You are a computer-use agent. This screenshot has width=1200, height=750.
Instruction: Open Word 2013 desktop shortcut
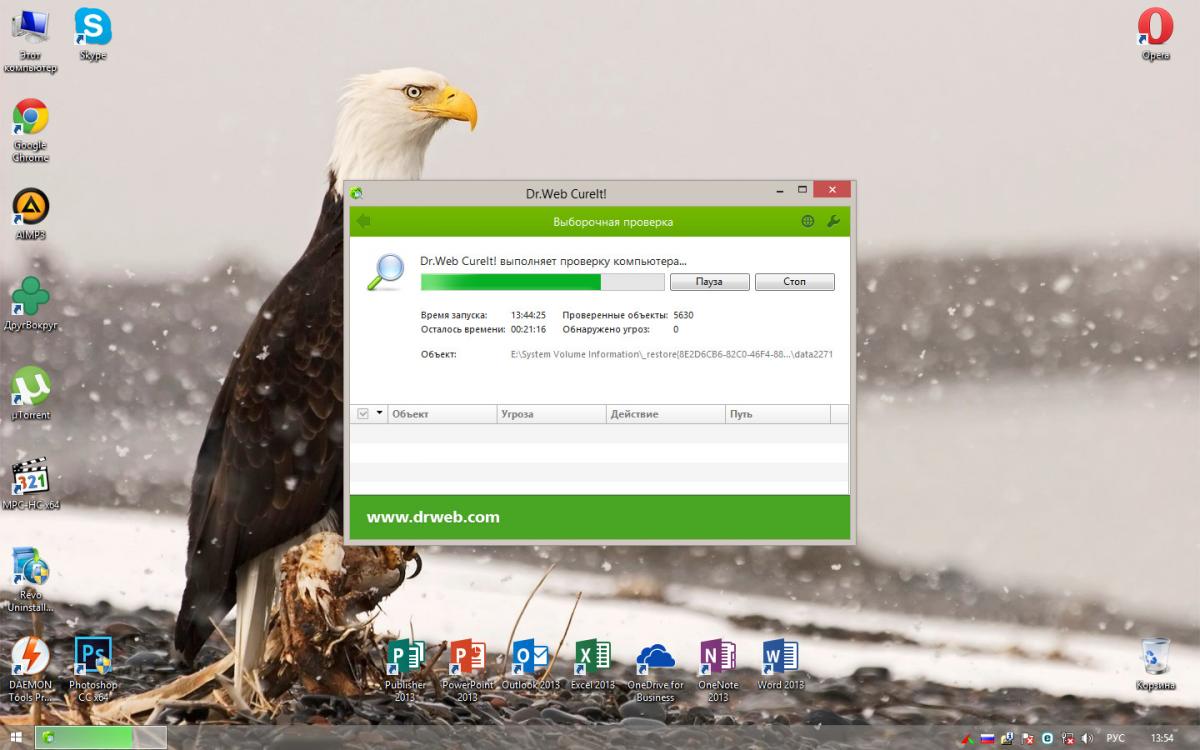pos(780,664)
